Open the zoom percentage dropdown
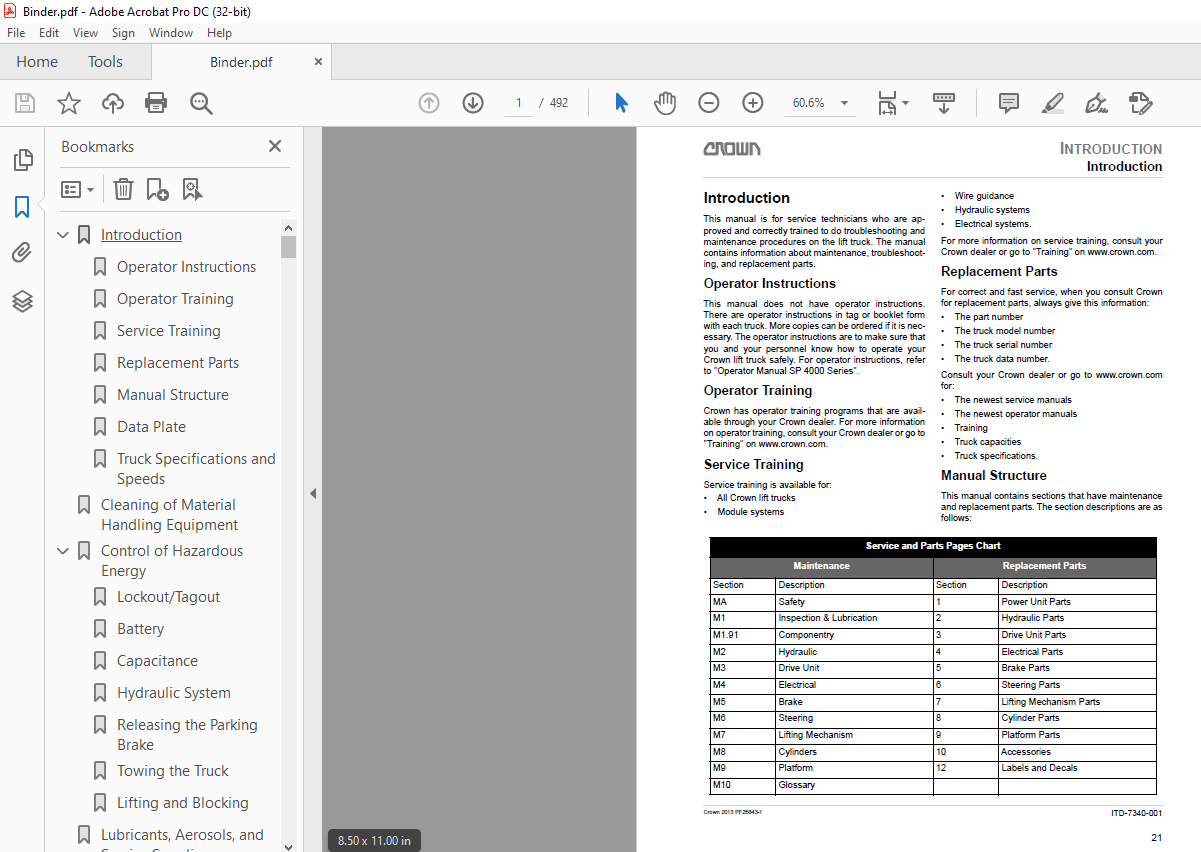This screenshot has width=1201, height=852. (x=843, y=102)
